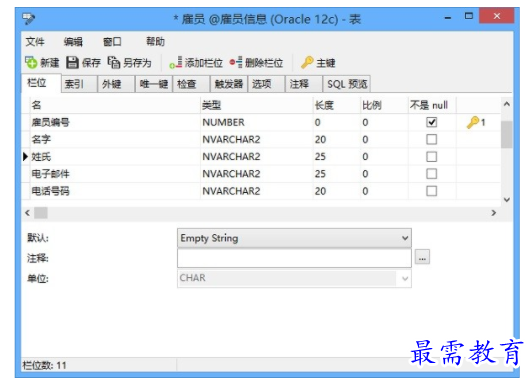
Task: Click the NVARCHAR2 type cell of 名字
Action: 257,139
